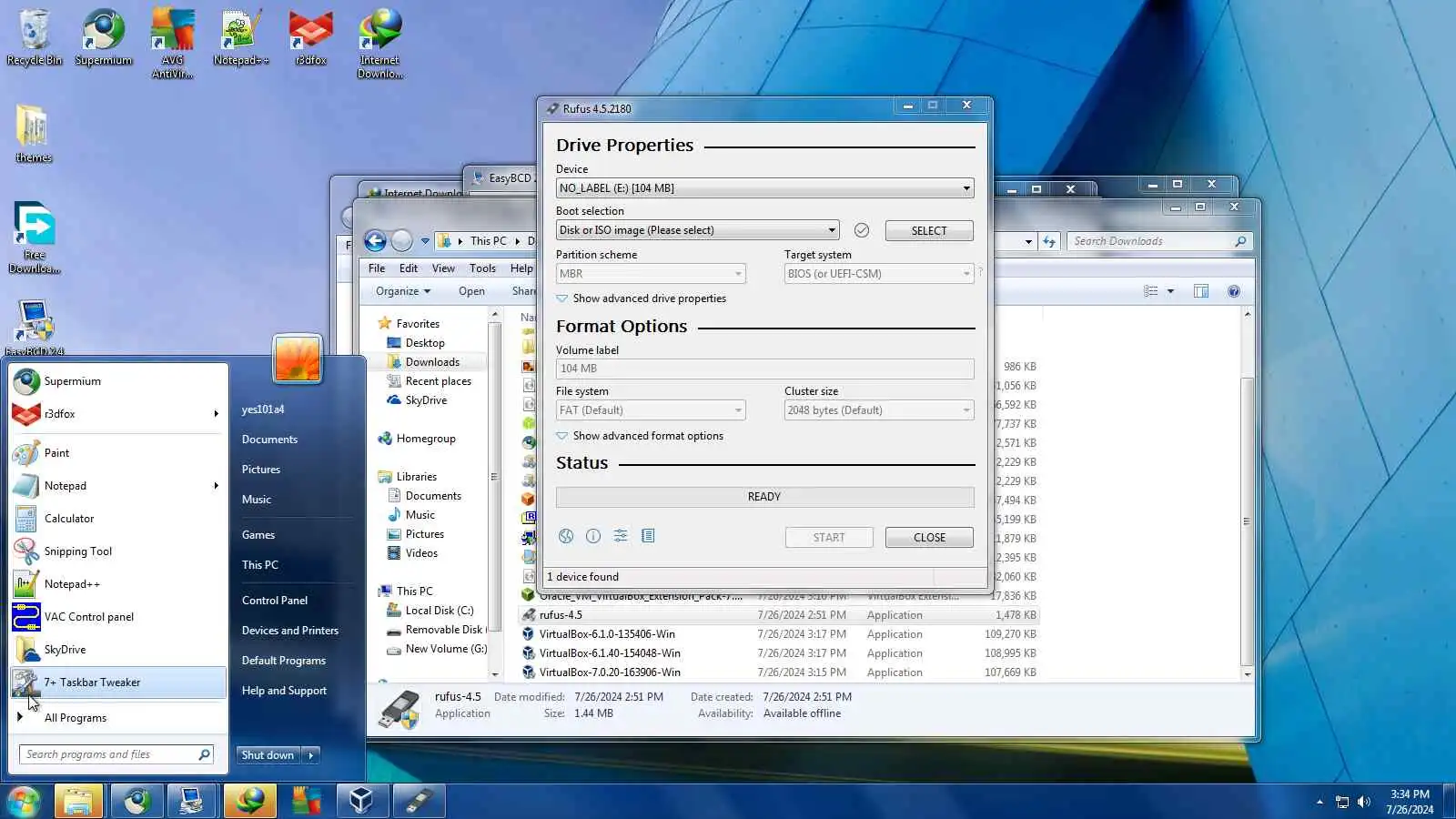Open Devices and Printers from Start menu

click(x=290, y=631)
